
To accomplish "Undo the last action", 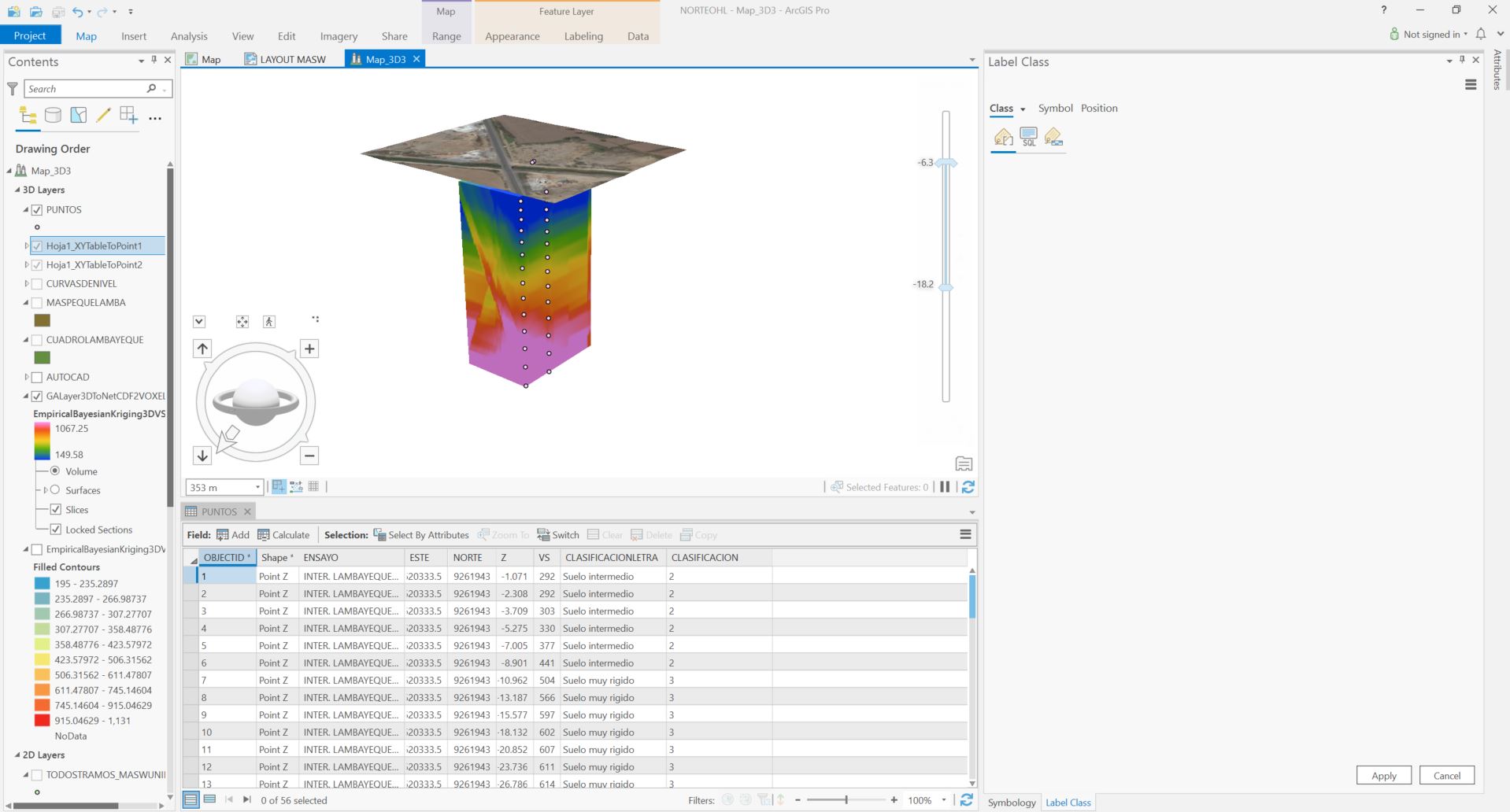I will tap(77, 11).
